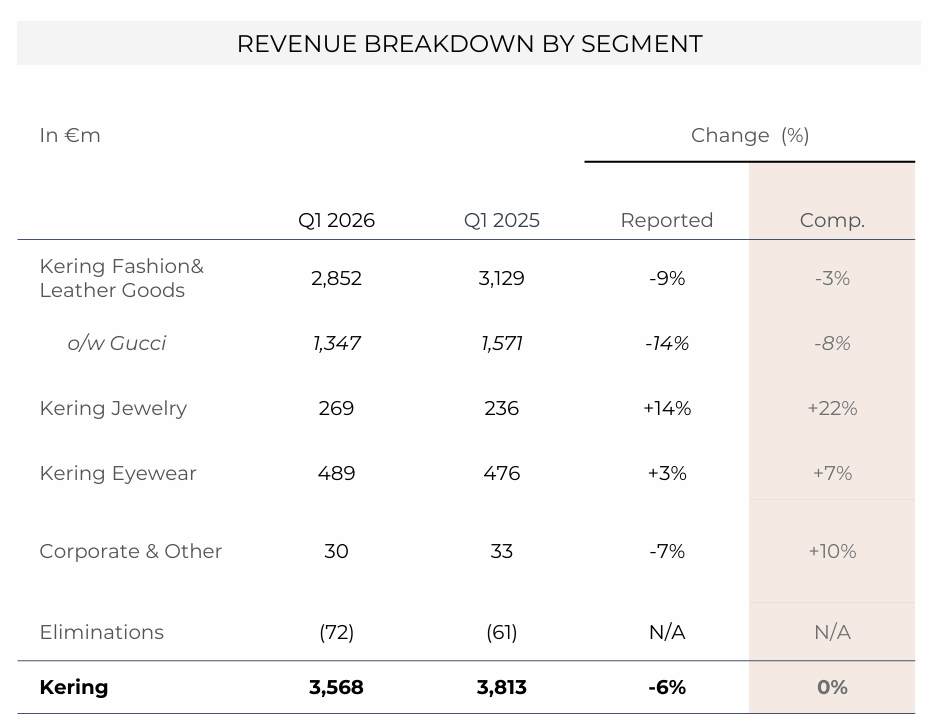Click Corporate & Other value 33

click(x=502, y=551)
